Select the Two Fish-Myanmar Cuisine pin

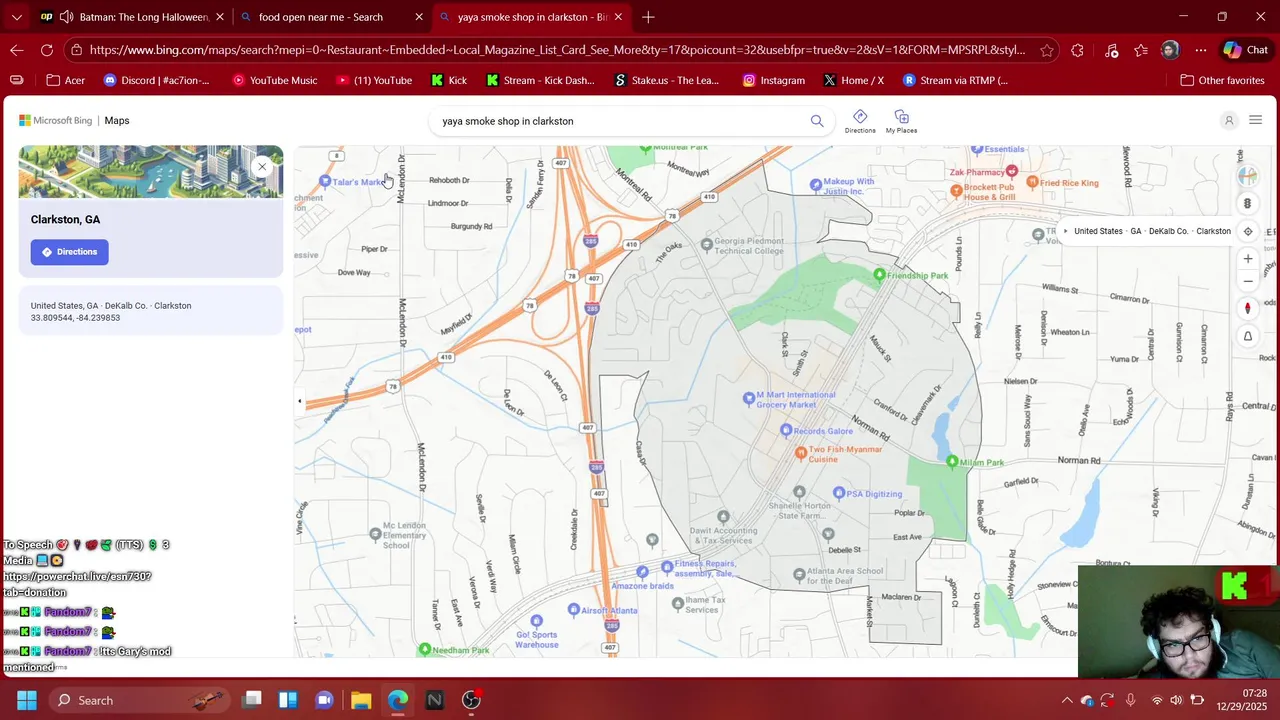tap(800, 453)
